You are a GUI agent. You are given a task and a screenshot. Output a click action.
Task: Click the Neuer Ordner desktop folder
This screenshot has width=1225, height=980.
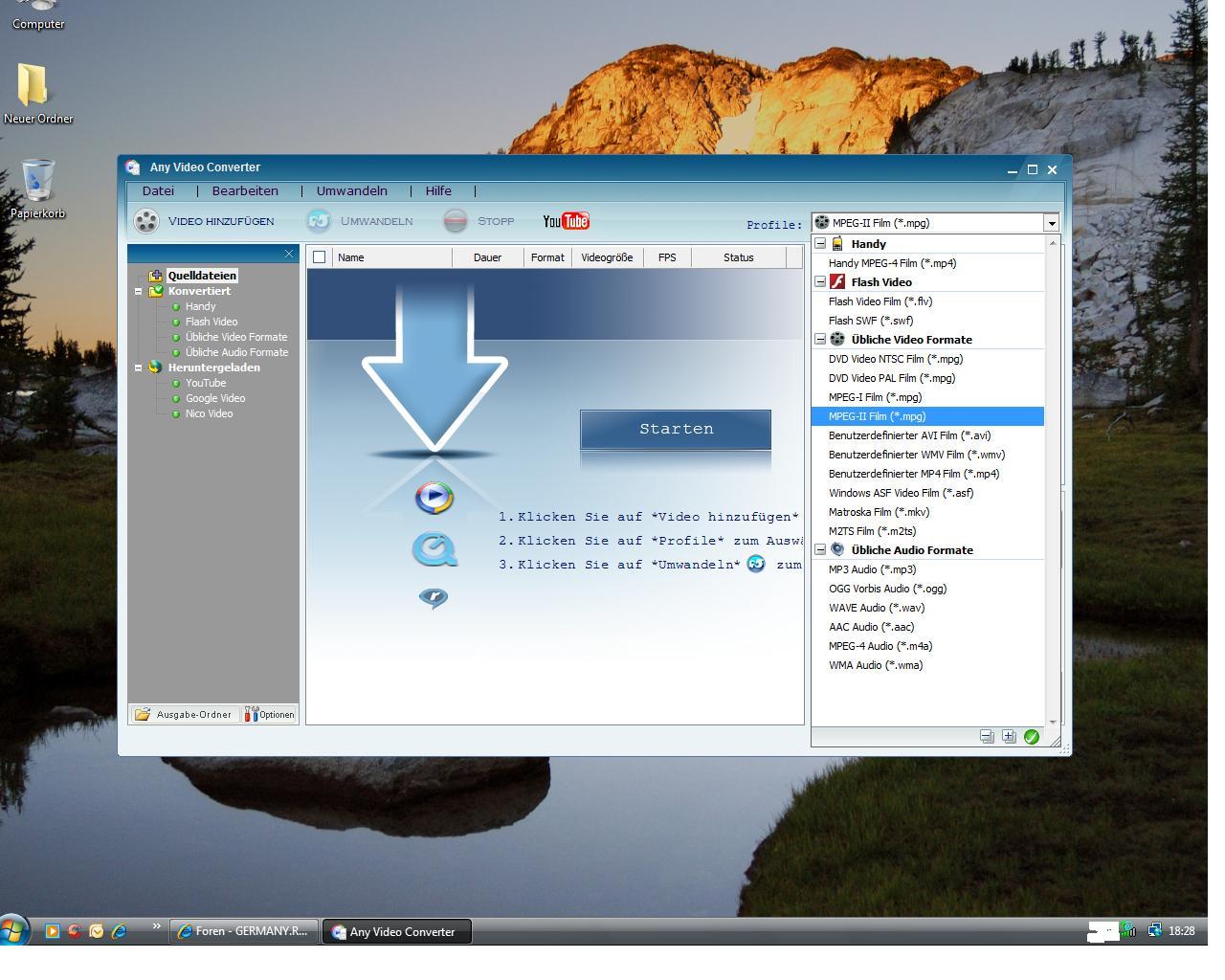(38, 94)
